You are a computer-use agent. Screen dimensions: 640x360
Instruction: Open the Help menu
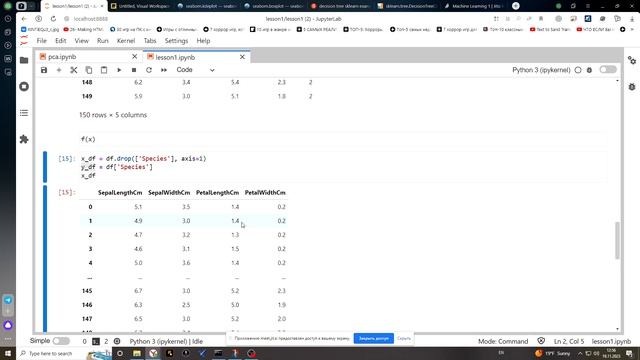[203, 41]
